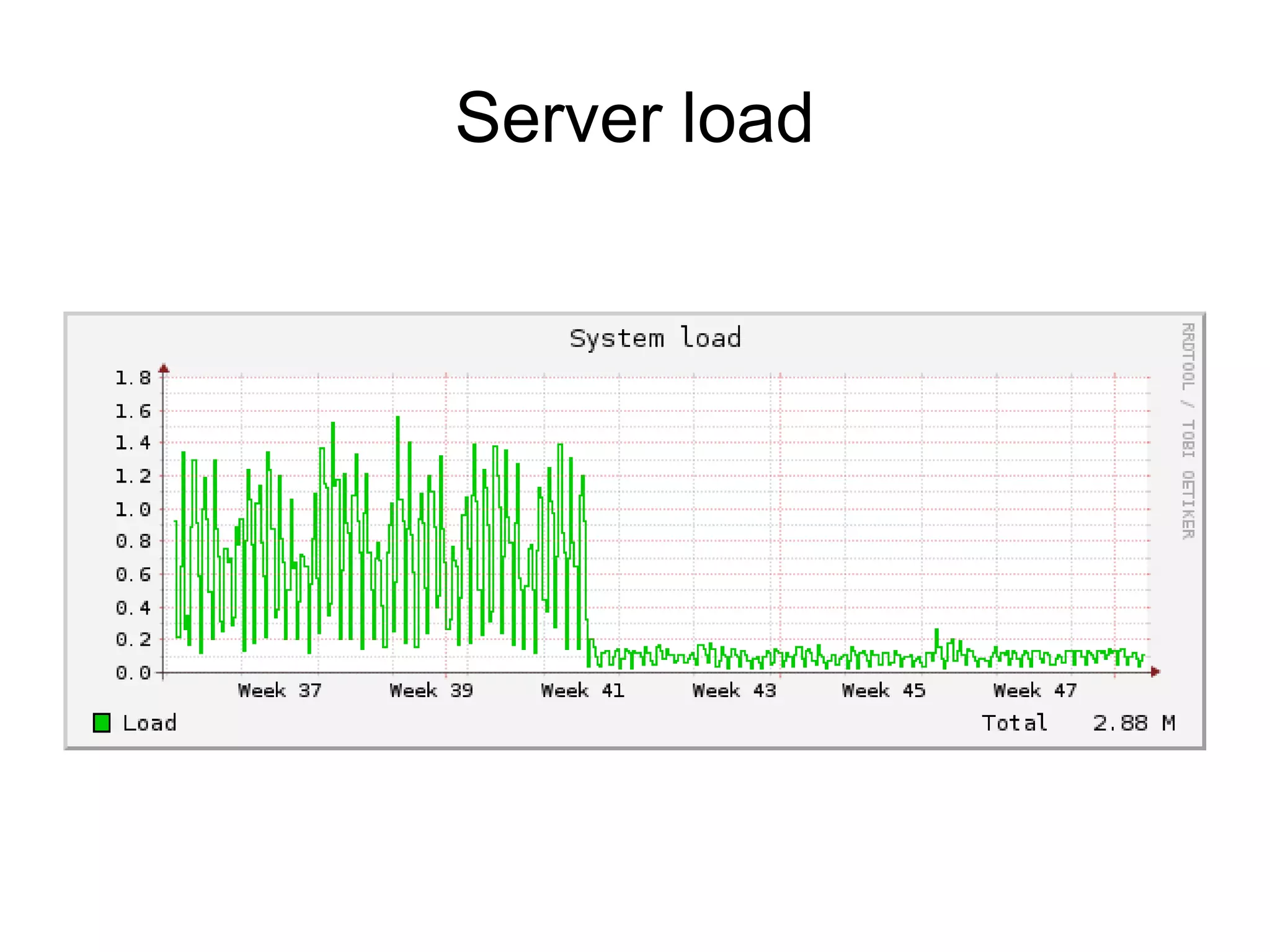Click the Server load slide title
Screen dimensions: 1270x952
tap(634, 118)
